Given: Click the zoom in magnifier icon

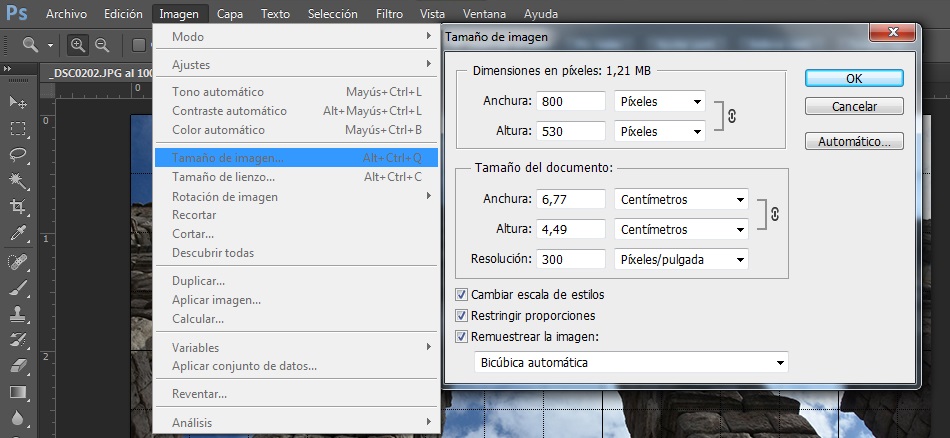Looking at the screenshot, I should tap(78, 44).
